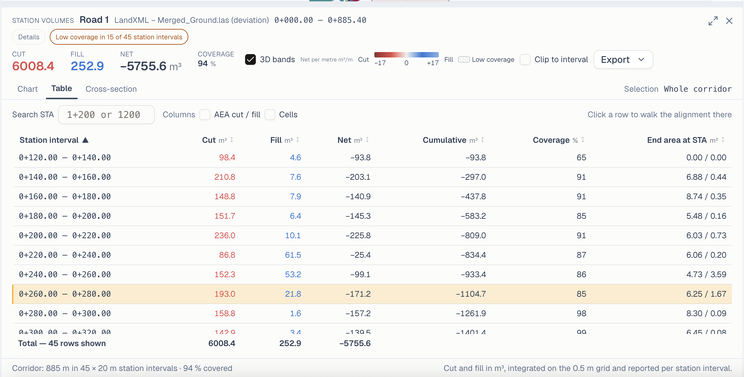Expand the station volumes panel to fullscreen

tap(713, 21)
